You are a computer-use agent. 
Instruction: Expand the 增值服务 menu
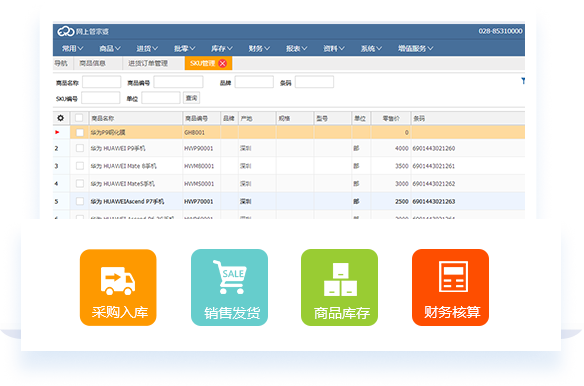point(415,48)
